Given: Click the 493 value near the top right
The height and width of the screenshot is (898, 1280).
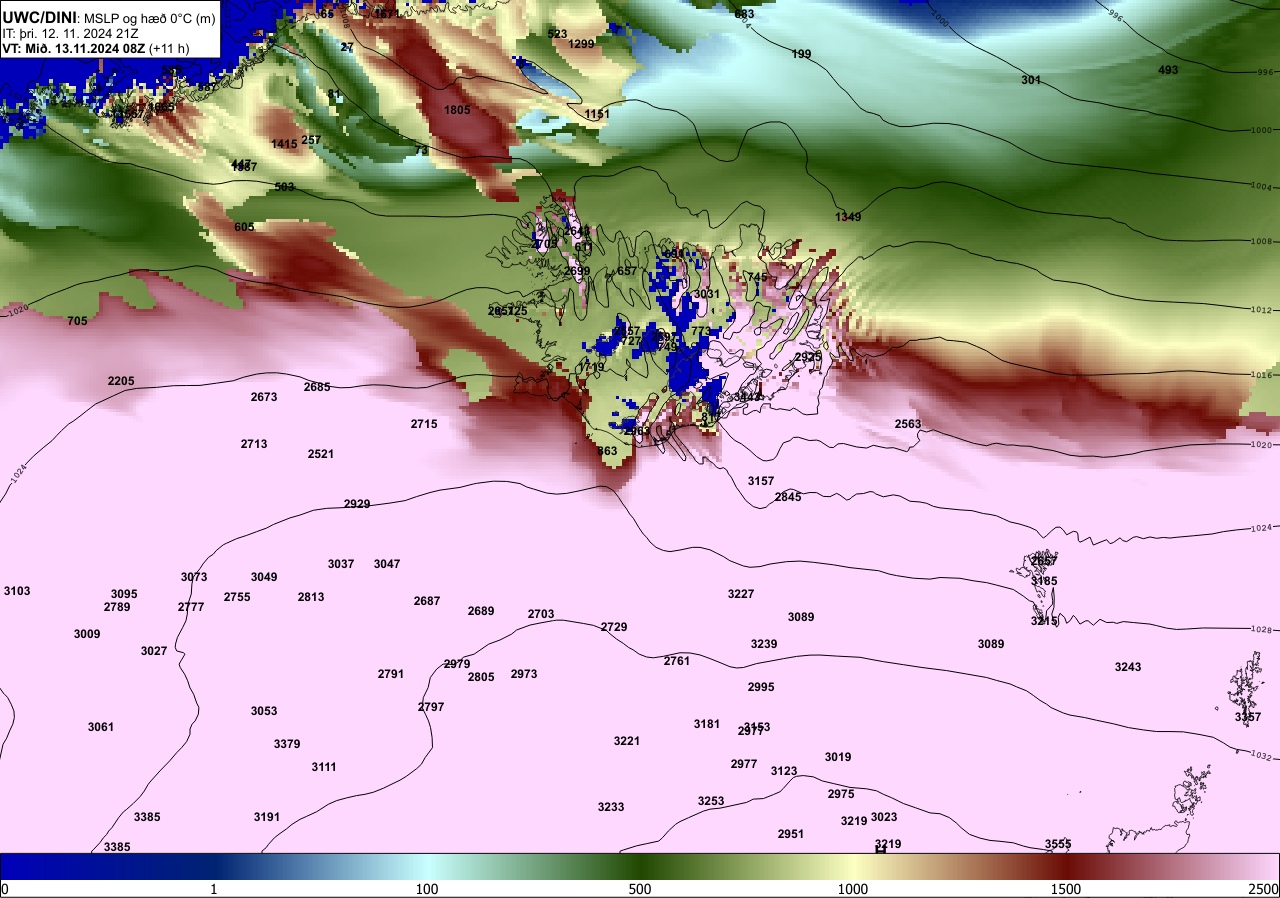Looking at the screenshot, I should [1168, 70].
